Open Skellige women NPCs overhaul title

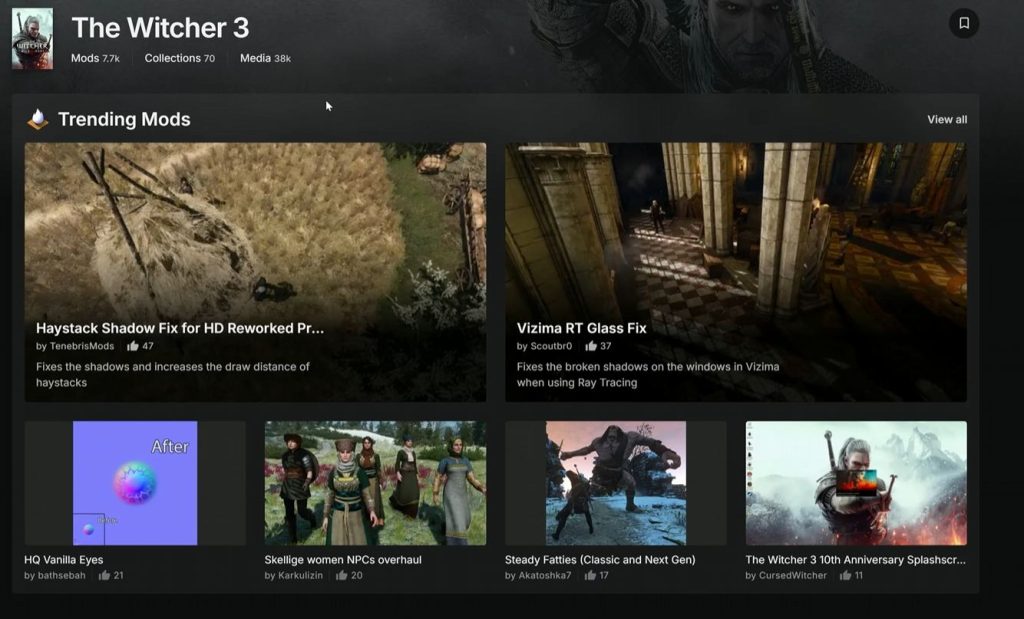click(343, 560)
